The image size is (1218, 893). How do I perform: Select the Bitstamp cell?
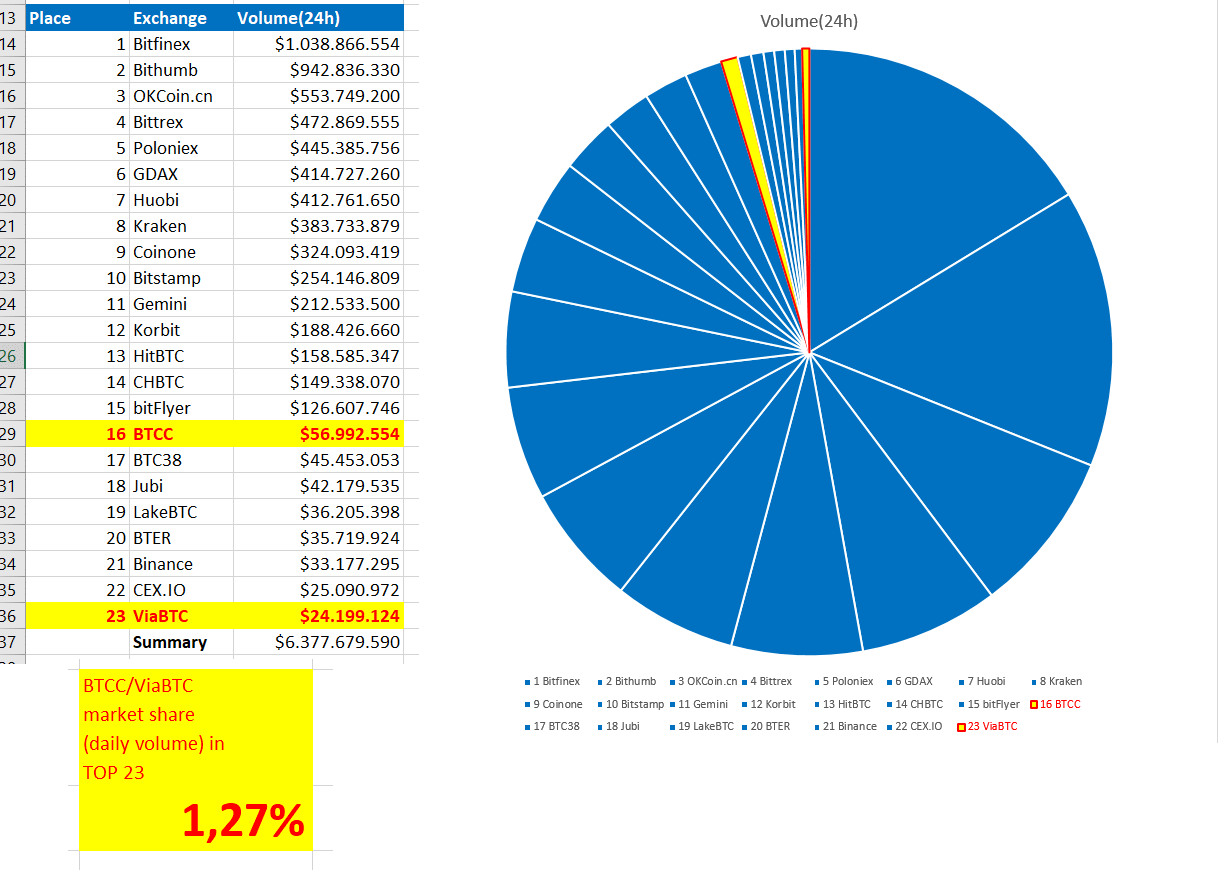pyautogui.click(x=181, y=278)
